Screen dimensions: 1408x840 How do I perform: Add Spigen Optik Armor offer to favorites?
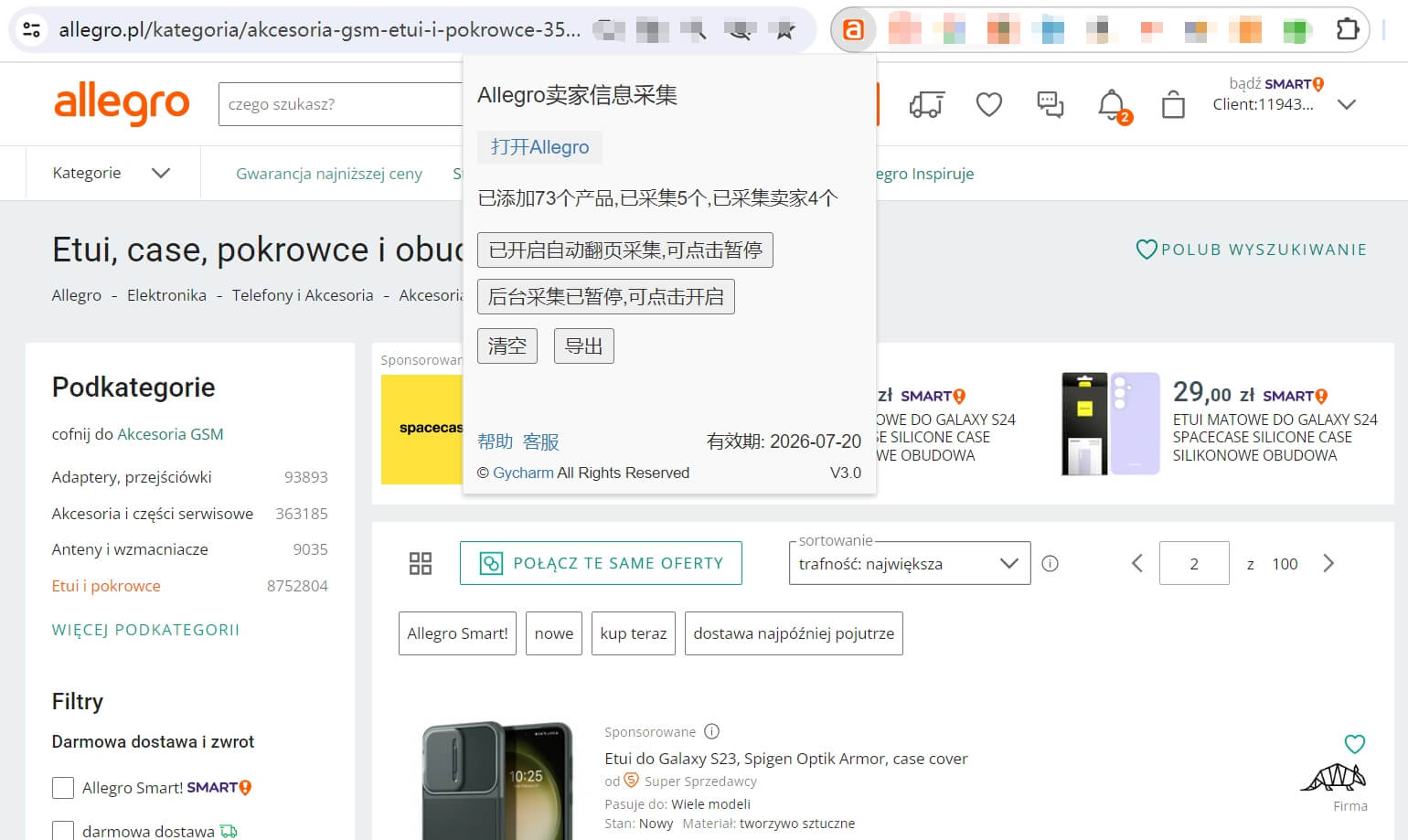click(x=1355, y=744)
